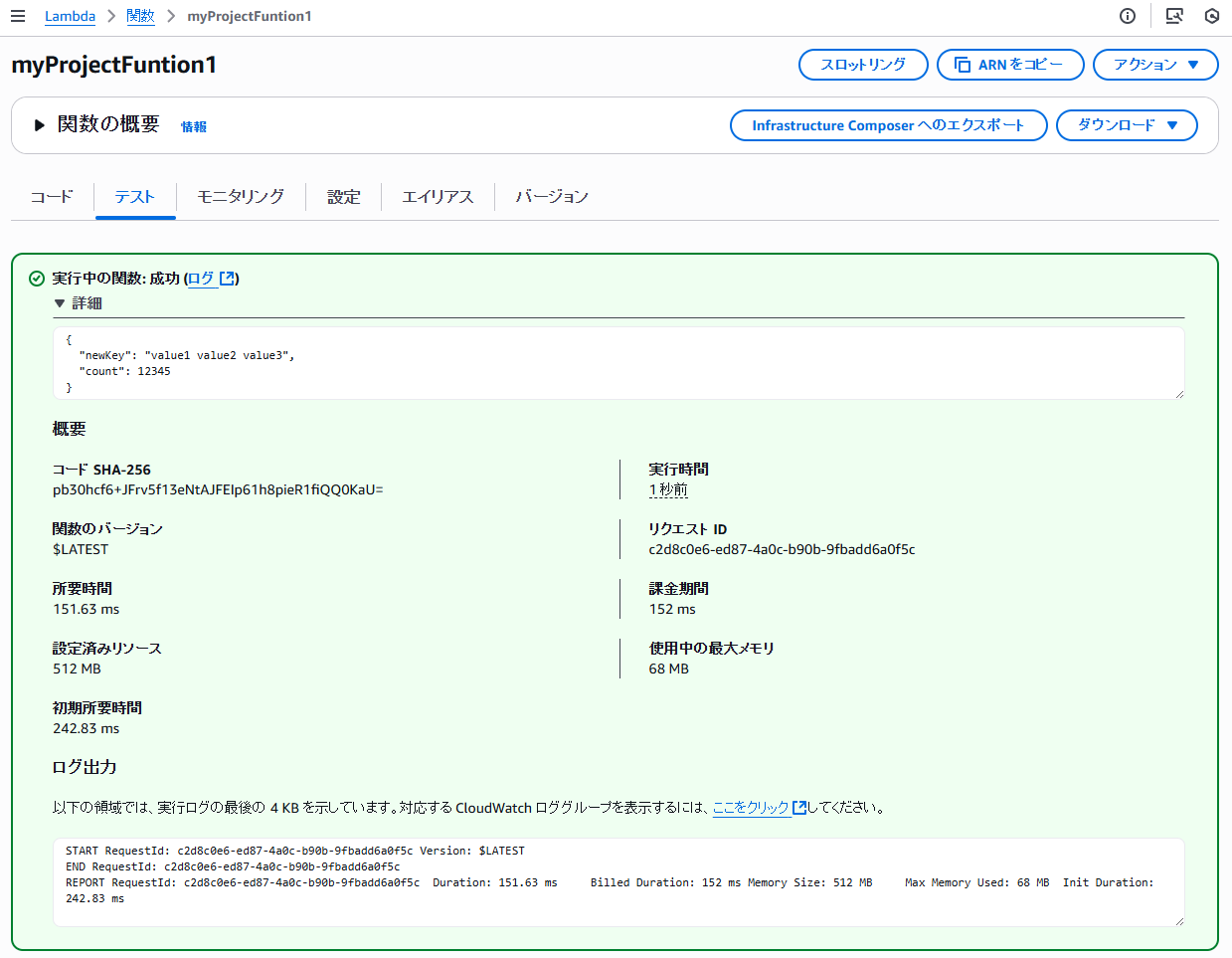Image resolution: width=1232 pixels, height=958 pixels.
Task: Click the copy icon in ARN button
Action: pos(963,65)
